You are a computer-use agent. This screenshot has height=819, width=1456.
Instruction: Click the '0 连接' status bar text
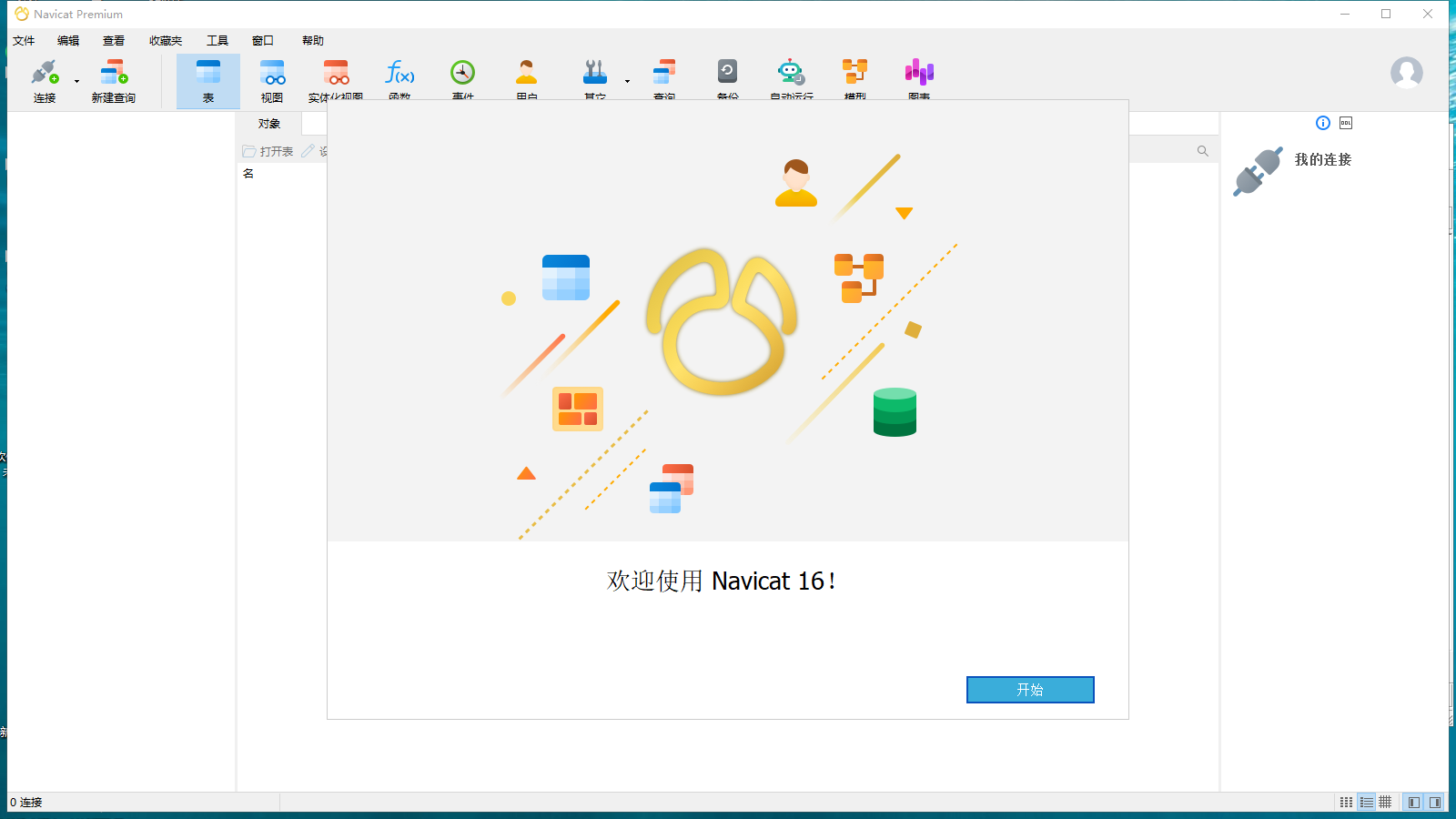26,803
